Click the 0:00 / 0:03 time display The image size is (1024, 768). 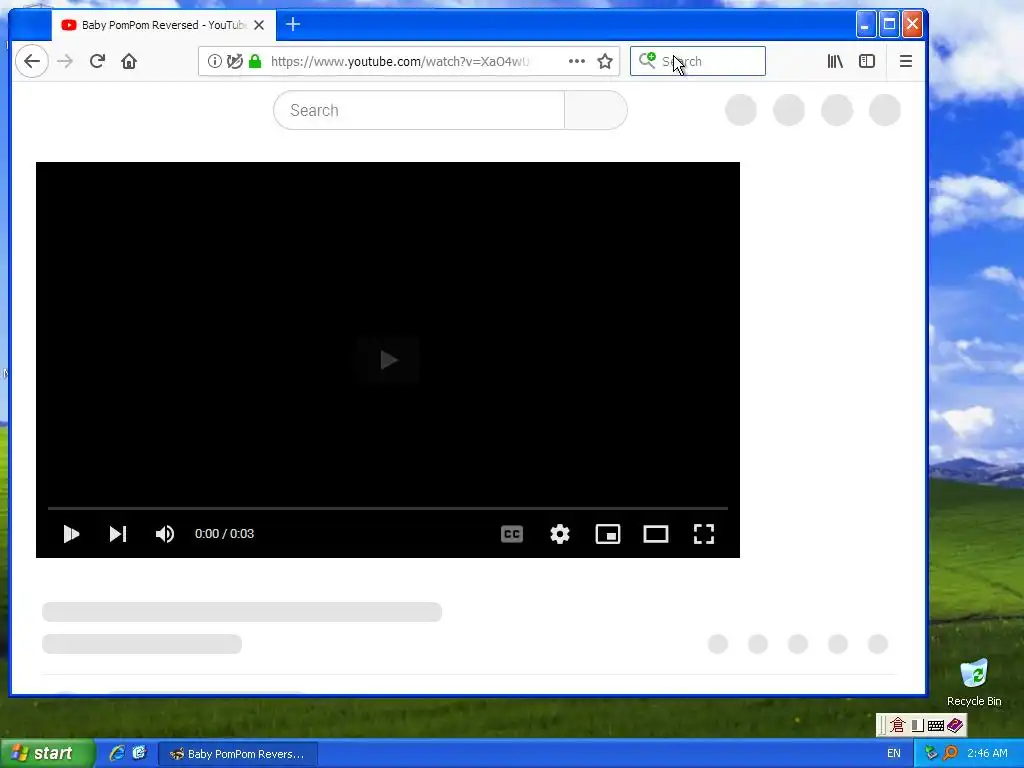click(x=224, y=534)
